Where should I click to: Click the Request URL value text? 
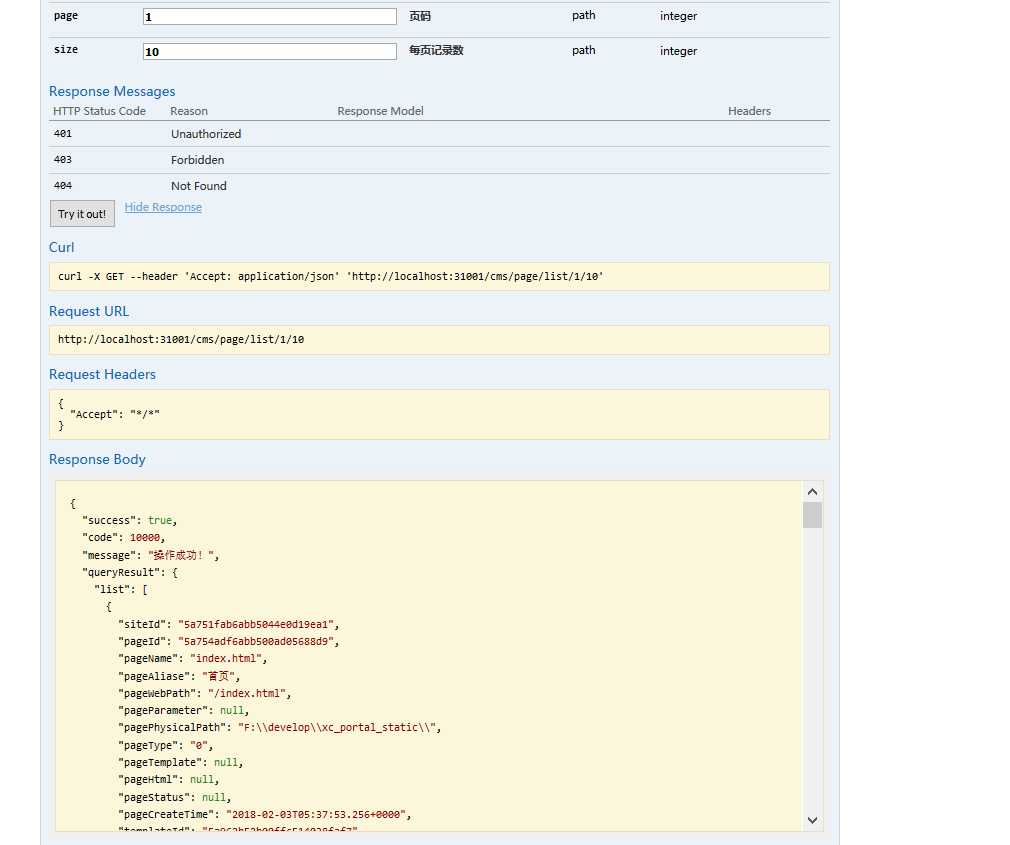(181, 339)
